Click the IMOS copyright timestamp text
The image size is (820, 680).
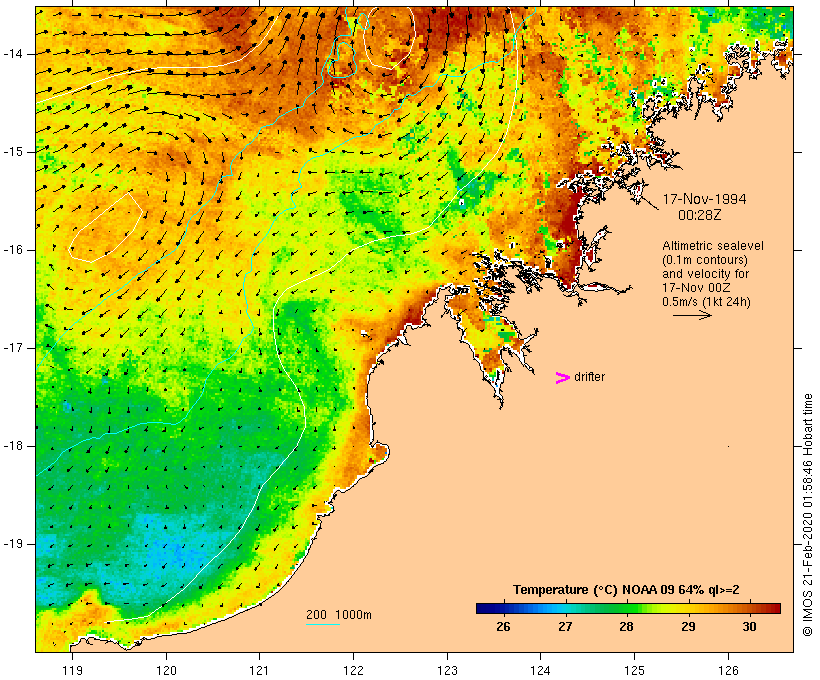(x=807, y=515)
